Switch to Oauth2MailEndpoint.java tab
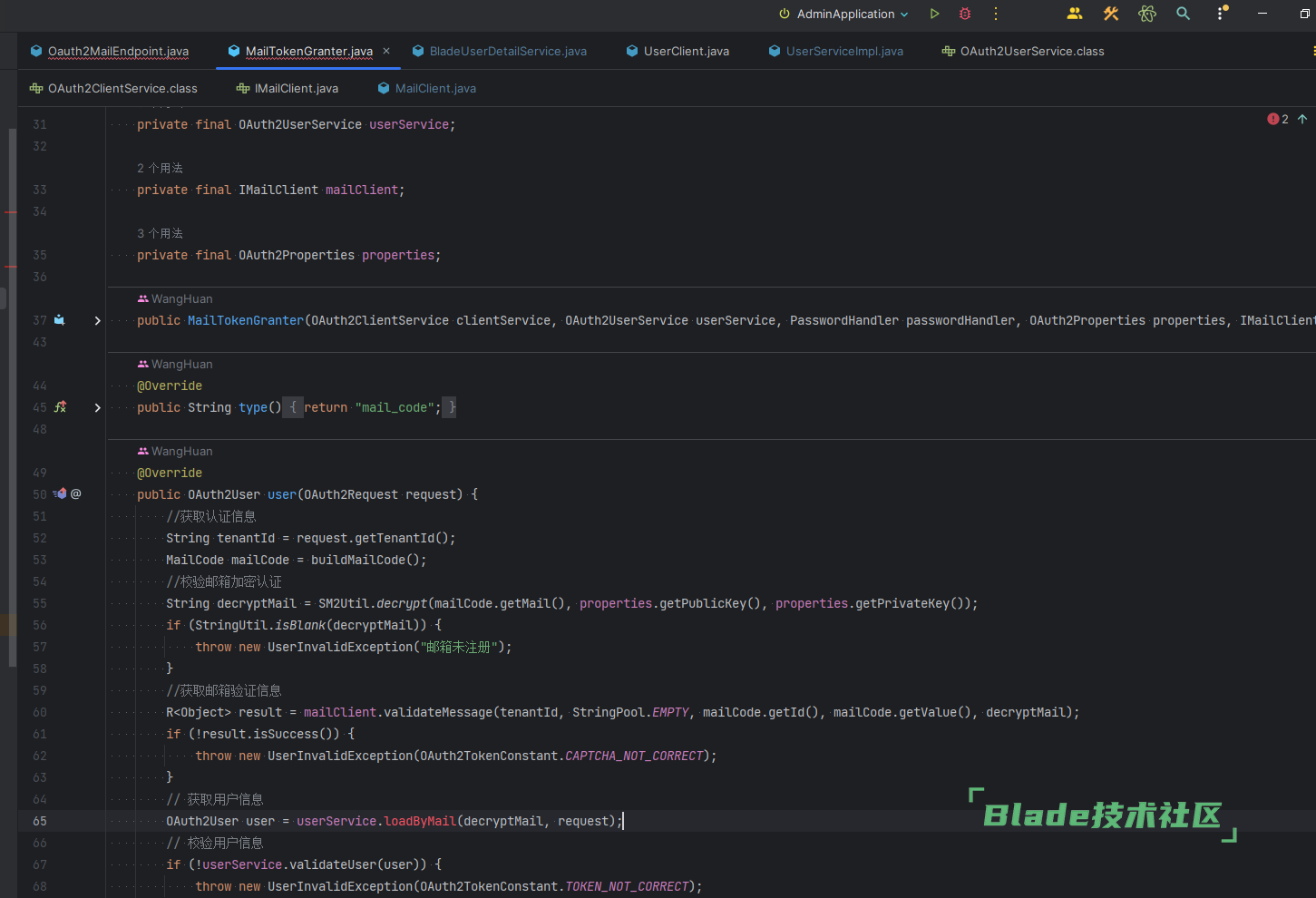1316x898 pixels. pos(109,52)
